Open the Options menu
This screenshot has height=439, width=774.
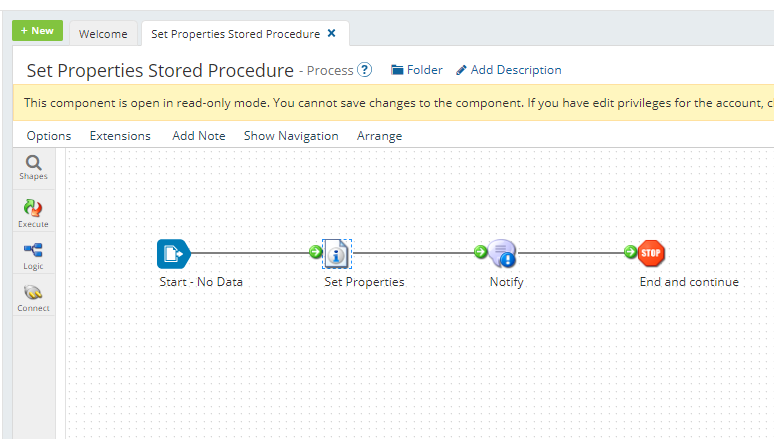tap(49, 136)
